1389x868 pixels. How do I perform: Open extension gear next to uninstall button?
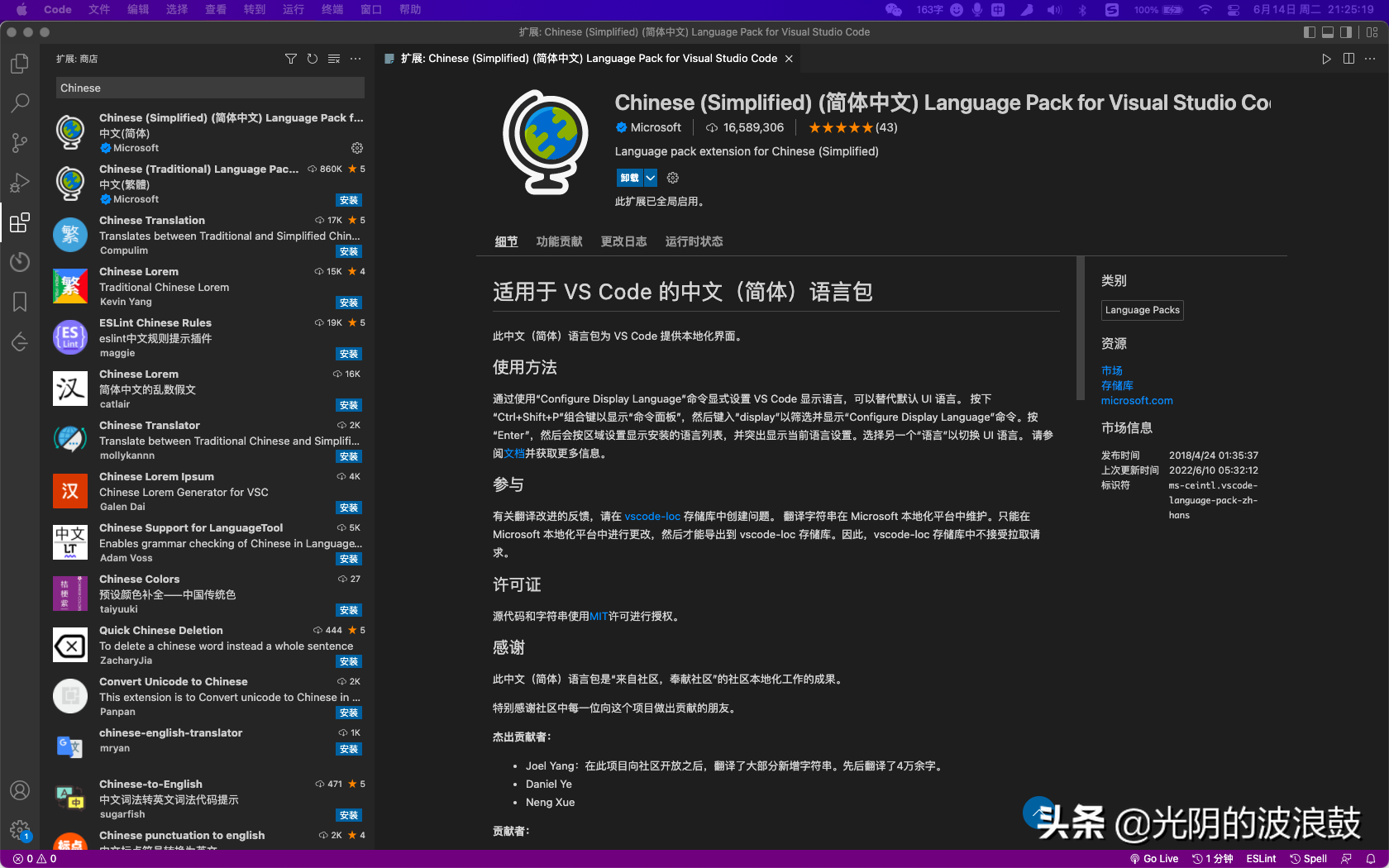point(673,178)
